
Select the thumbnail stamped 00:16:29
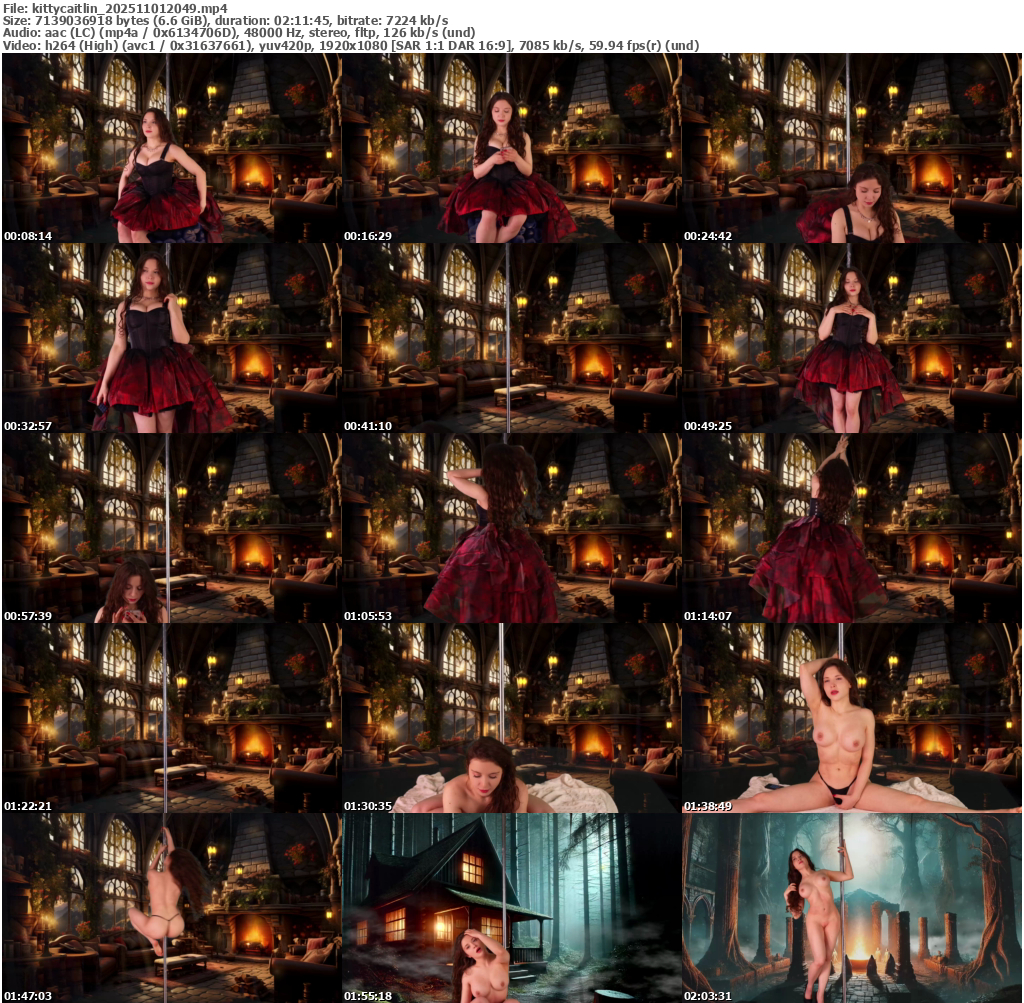[511, 148]
